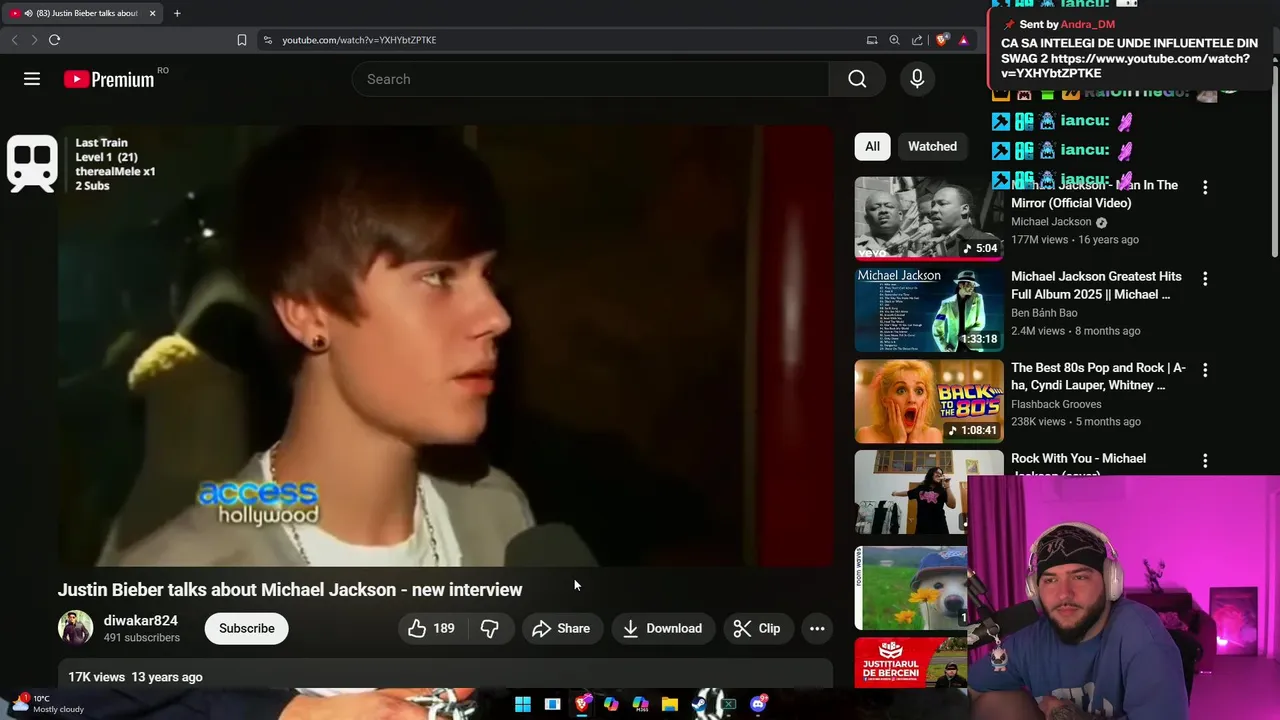Open the diwakar824 channel name link

pyautogui.click(x=141, y=621)
